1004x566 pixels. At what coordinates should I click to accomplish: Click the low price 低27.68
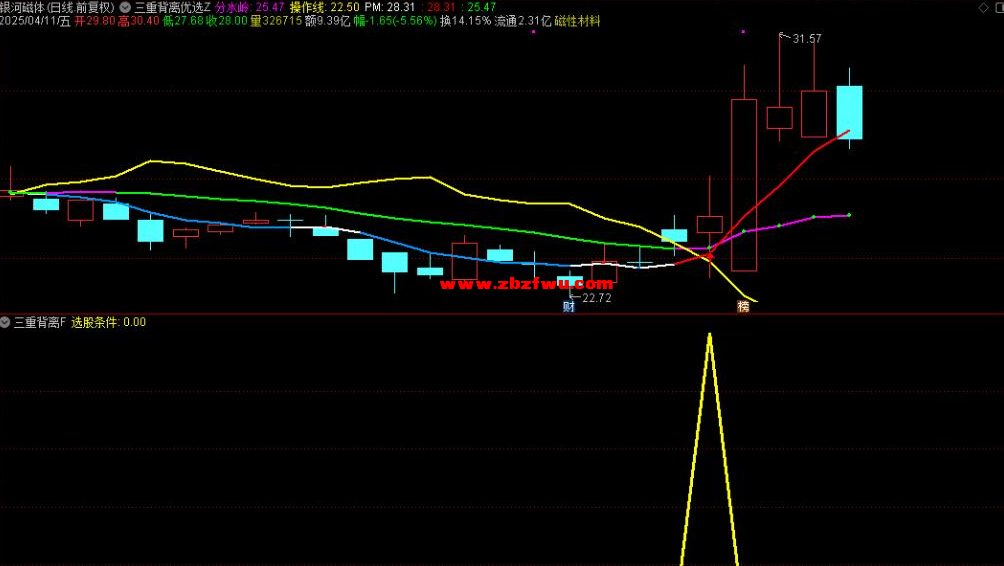tap(182, 21)
